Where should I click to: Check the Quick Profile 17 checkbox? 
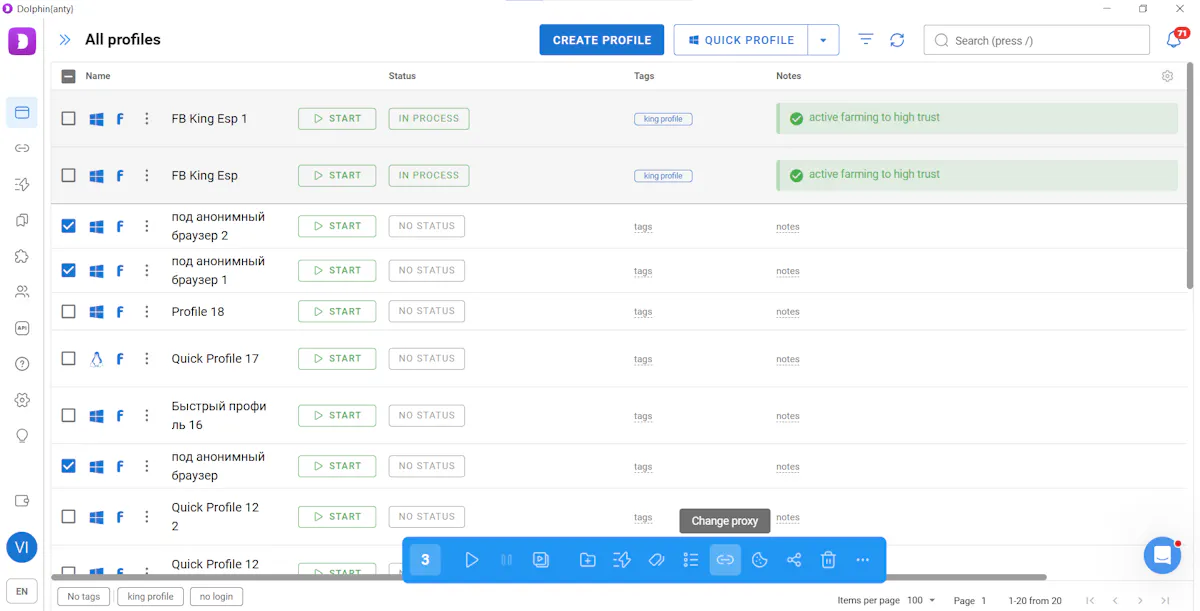tap(68, 358)
